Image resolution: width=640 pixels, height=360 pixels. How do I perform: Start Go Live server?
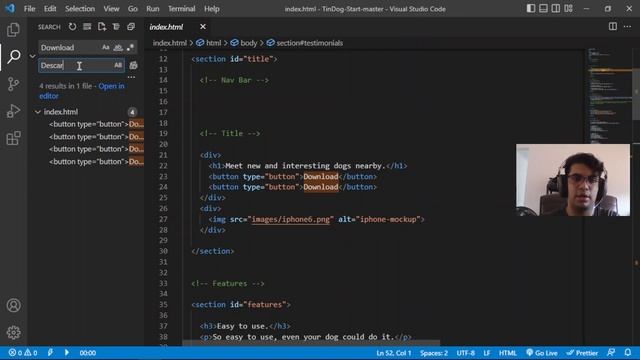point(541,353)
